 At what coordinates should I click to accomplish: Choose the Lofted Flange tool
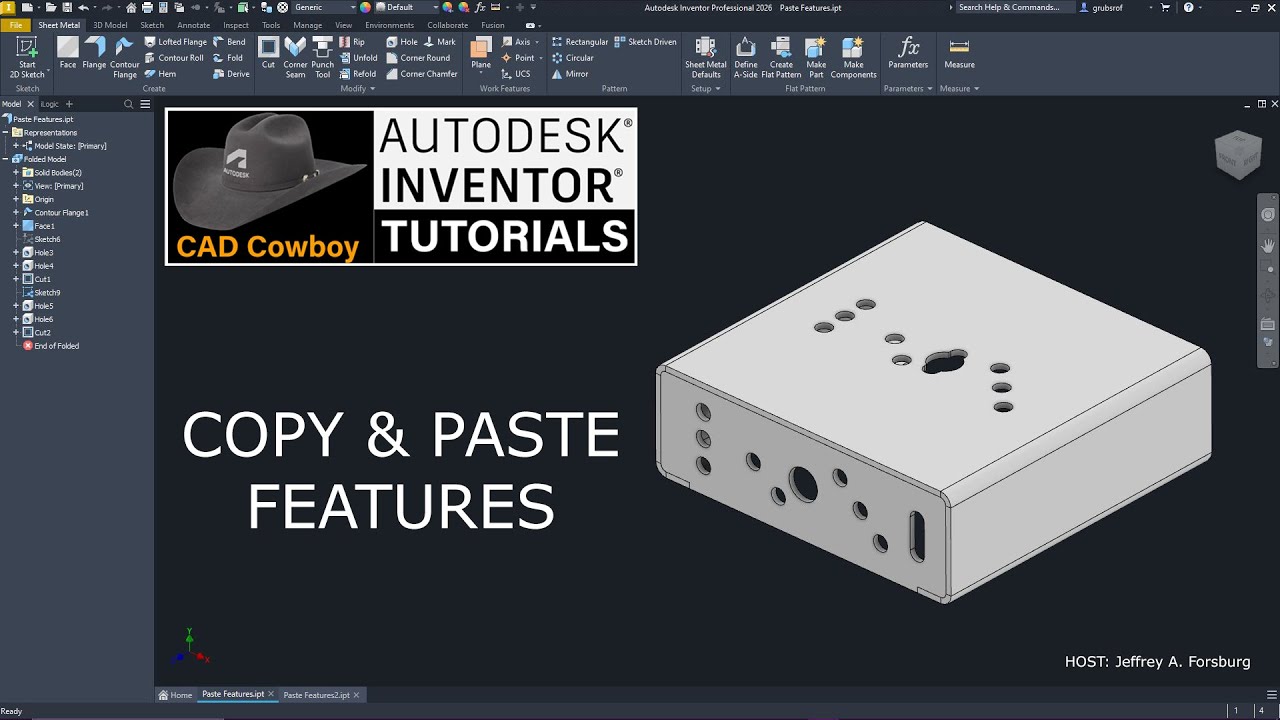pyautogui.click(x=175, y=42)
